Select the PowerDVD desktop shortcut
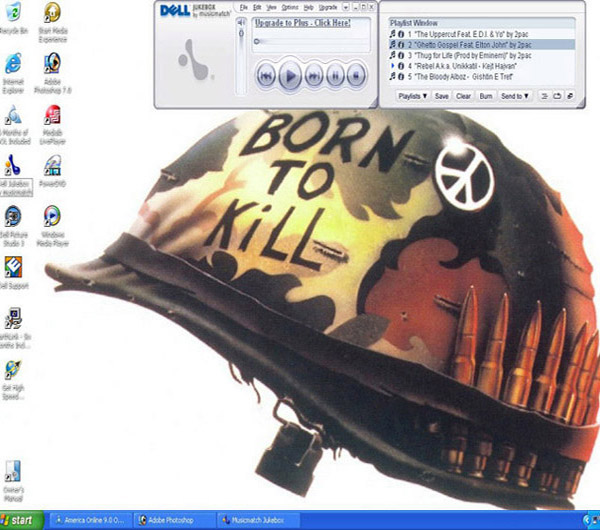The width and height of the screenshot is (600, 530). pos(52,171)
